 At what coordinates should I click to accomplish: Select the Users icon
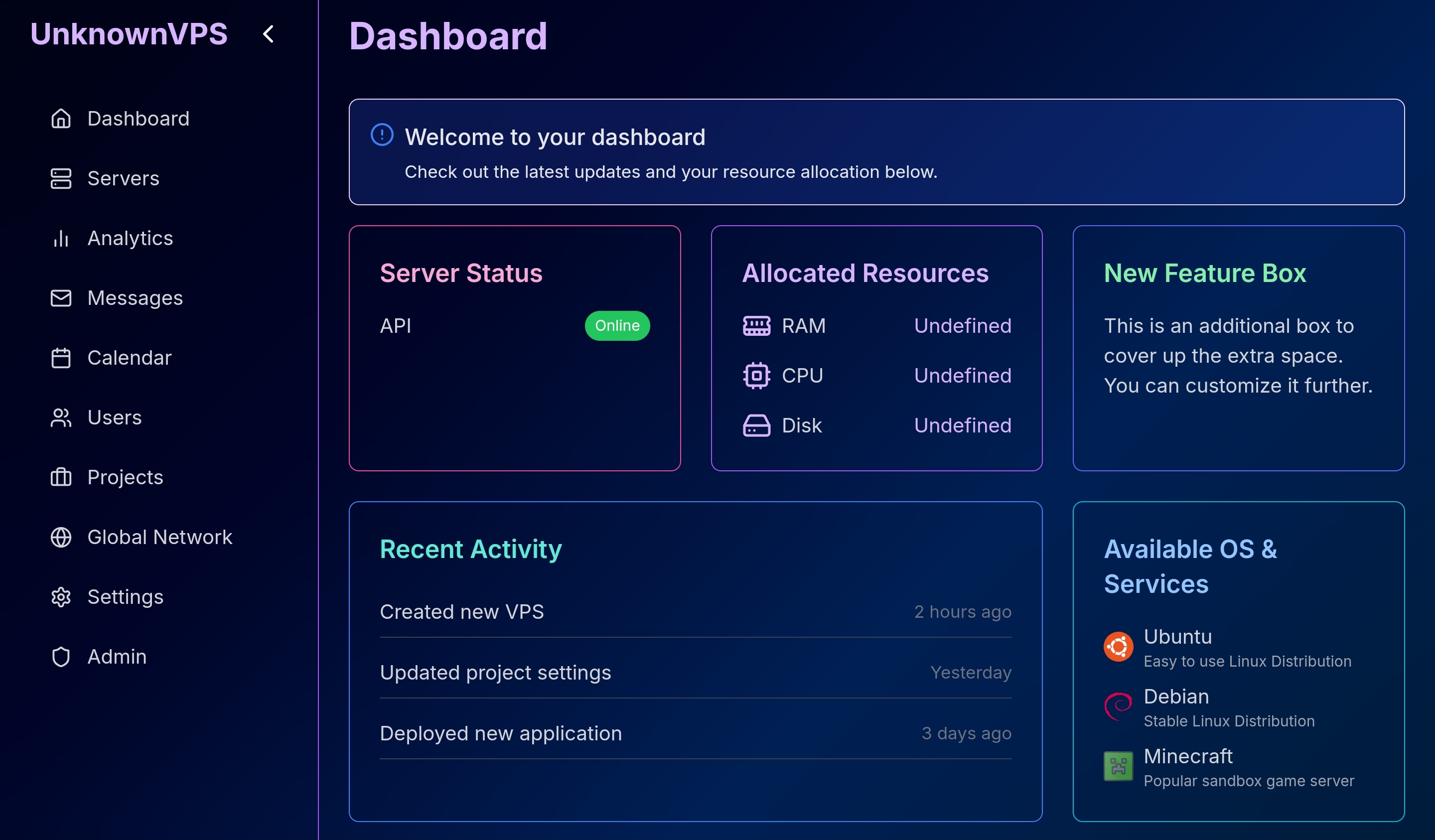(61, 418)
